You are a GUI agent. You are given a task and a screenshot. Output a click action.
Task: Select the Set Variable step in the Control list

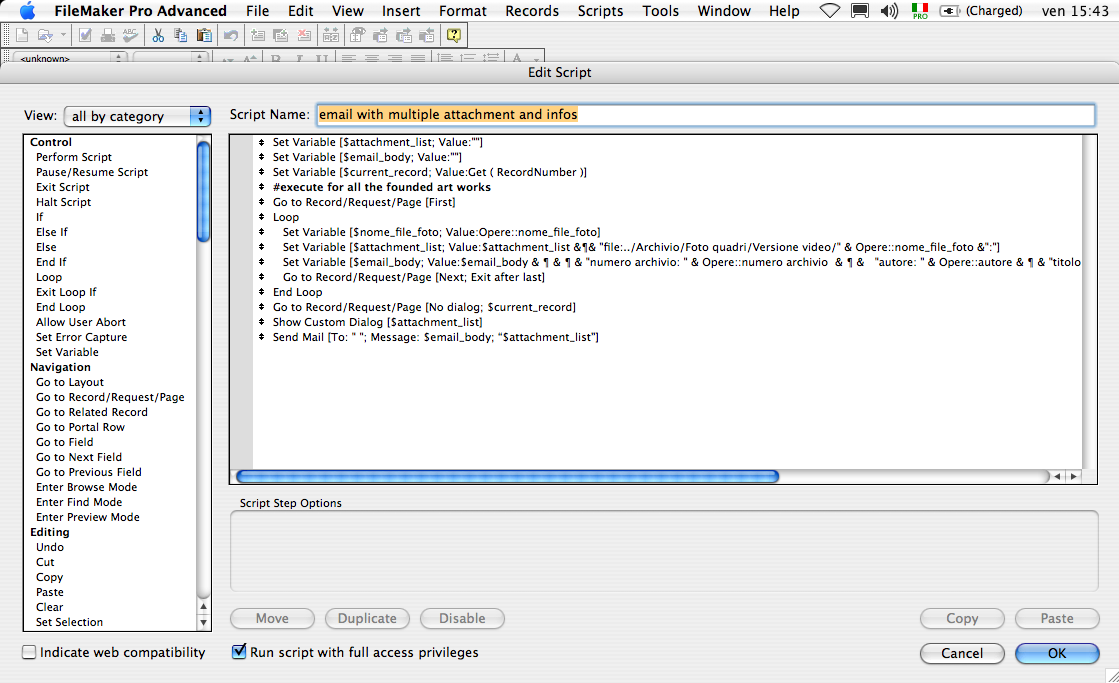click(67, 352)
